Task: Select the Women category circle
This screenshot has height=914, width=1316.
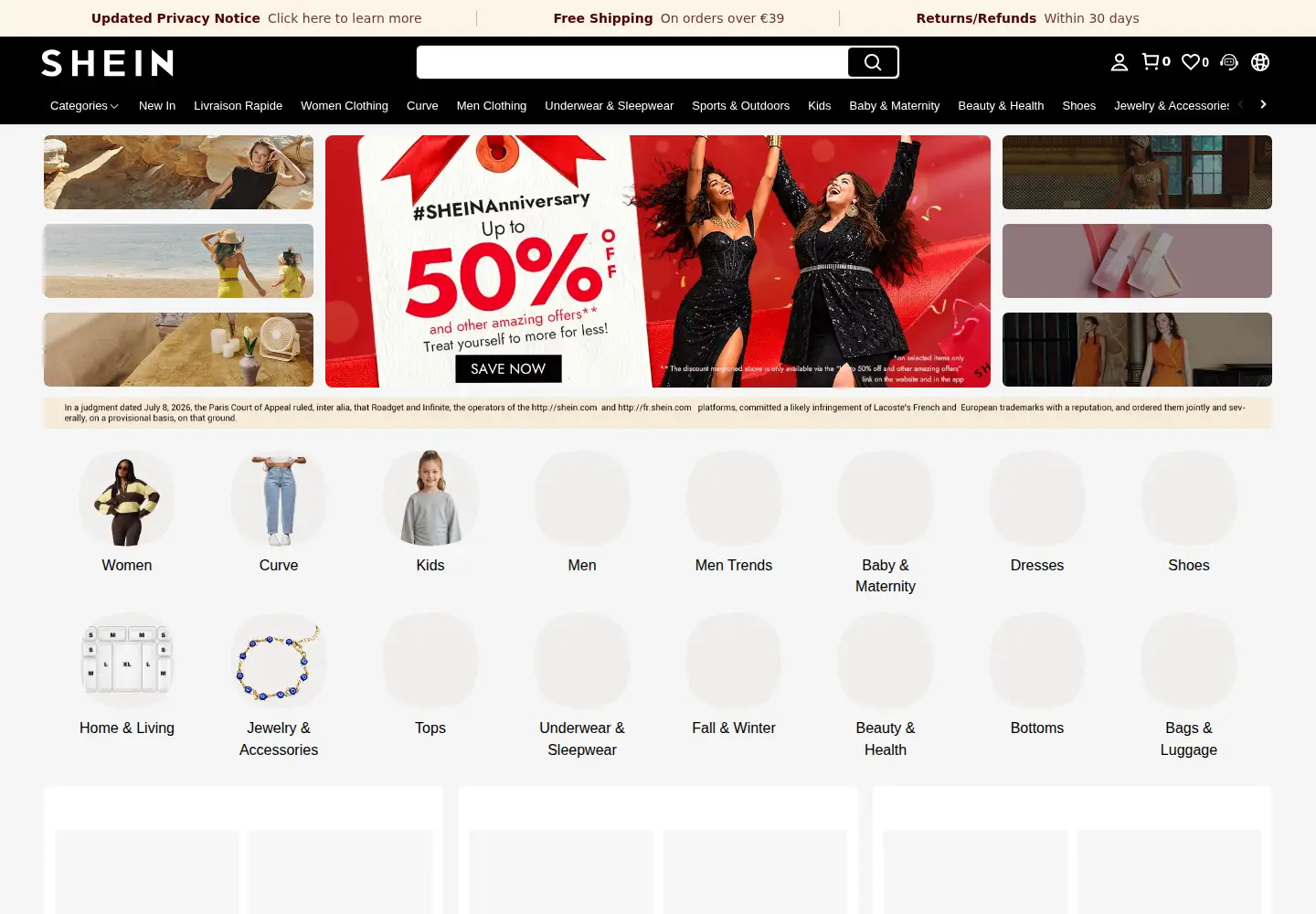Action: click(x=127, y=498)
